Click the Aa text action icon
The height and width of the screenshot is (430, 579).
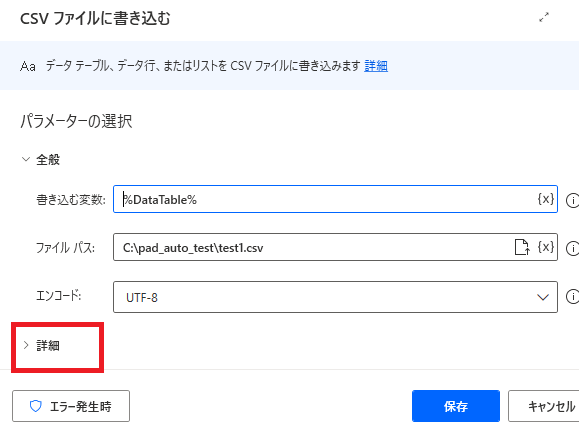click(28, 66)
